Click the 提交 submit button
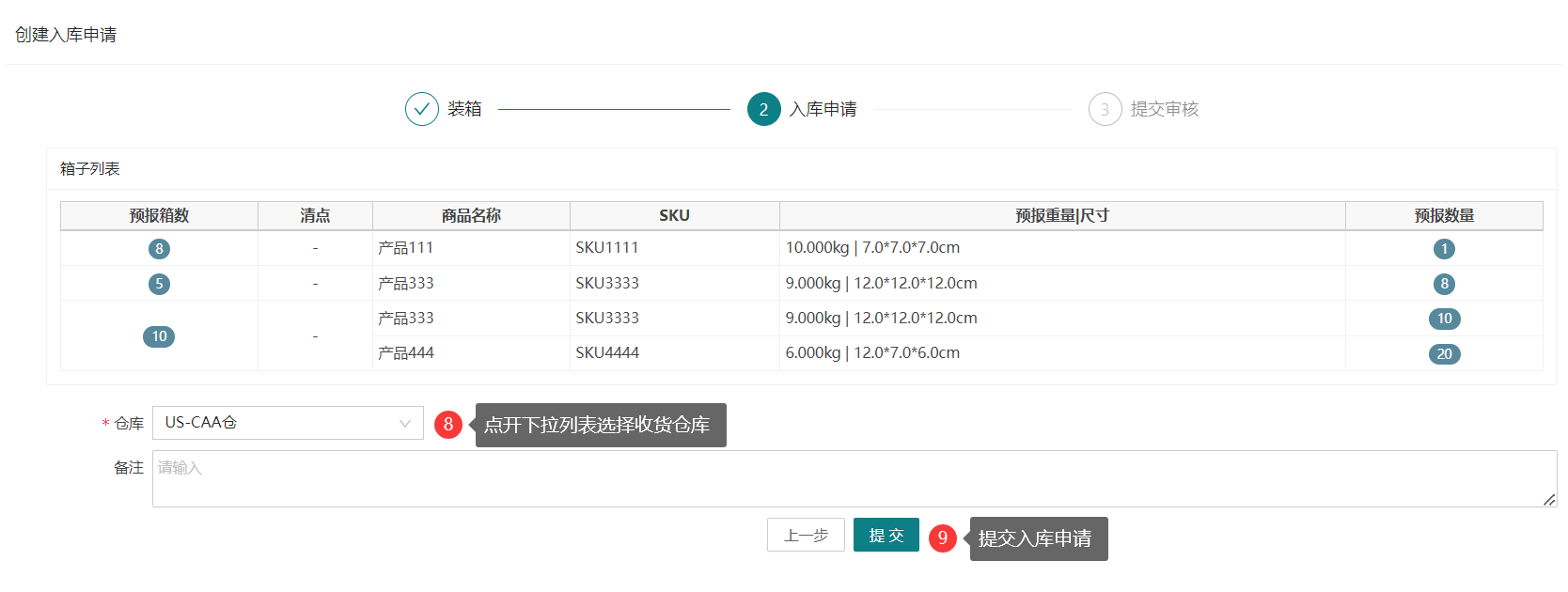 point(886,536)
